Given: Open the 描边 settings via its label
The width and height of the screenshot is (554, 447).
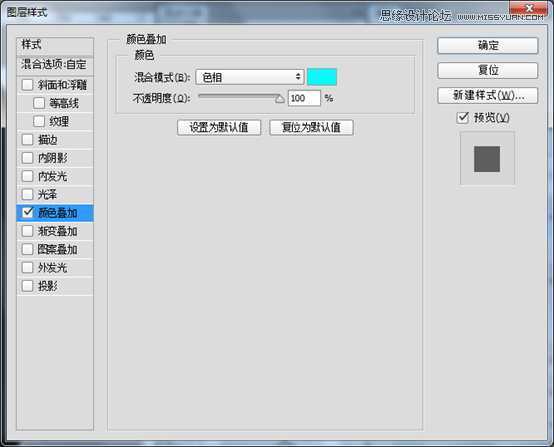Looking at the screenshot, I should (x=48, y=140).
